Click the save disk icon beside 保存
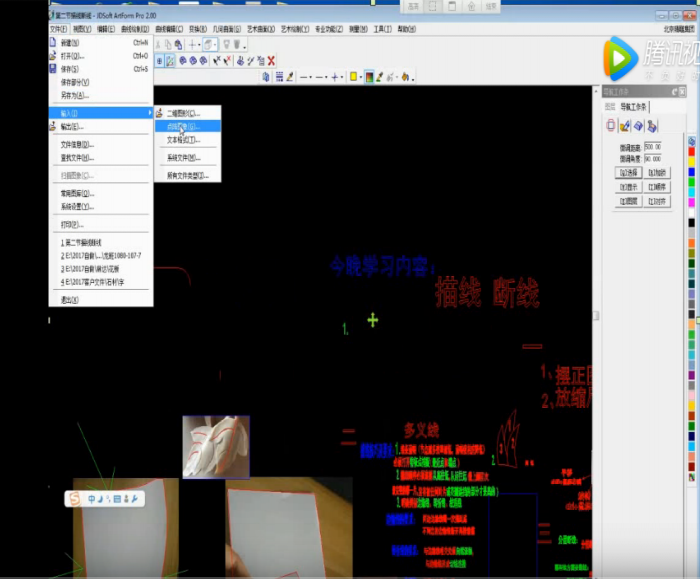Viewport: 700px width, 579px height. [54, 69]
